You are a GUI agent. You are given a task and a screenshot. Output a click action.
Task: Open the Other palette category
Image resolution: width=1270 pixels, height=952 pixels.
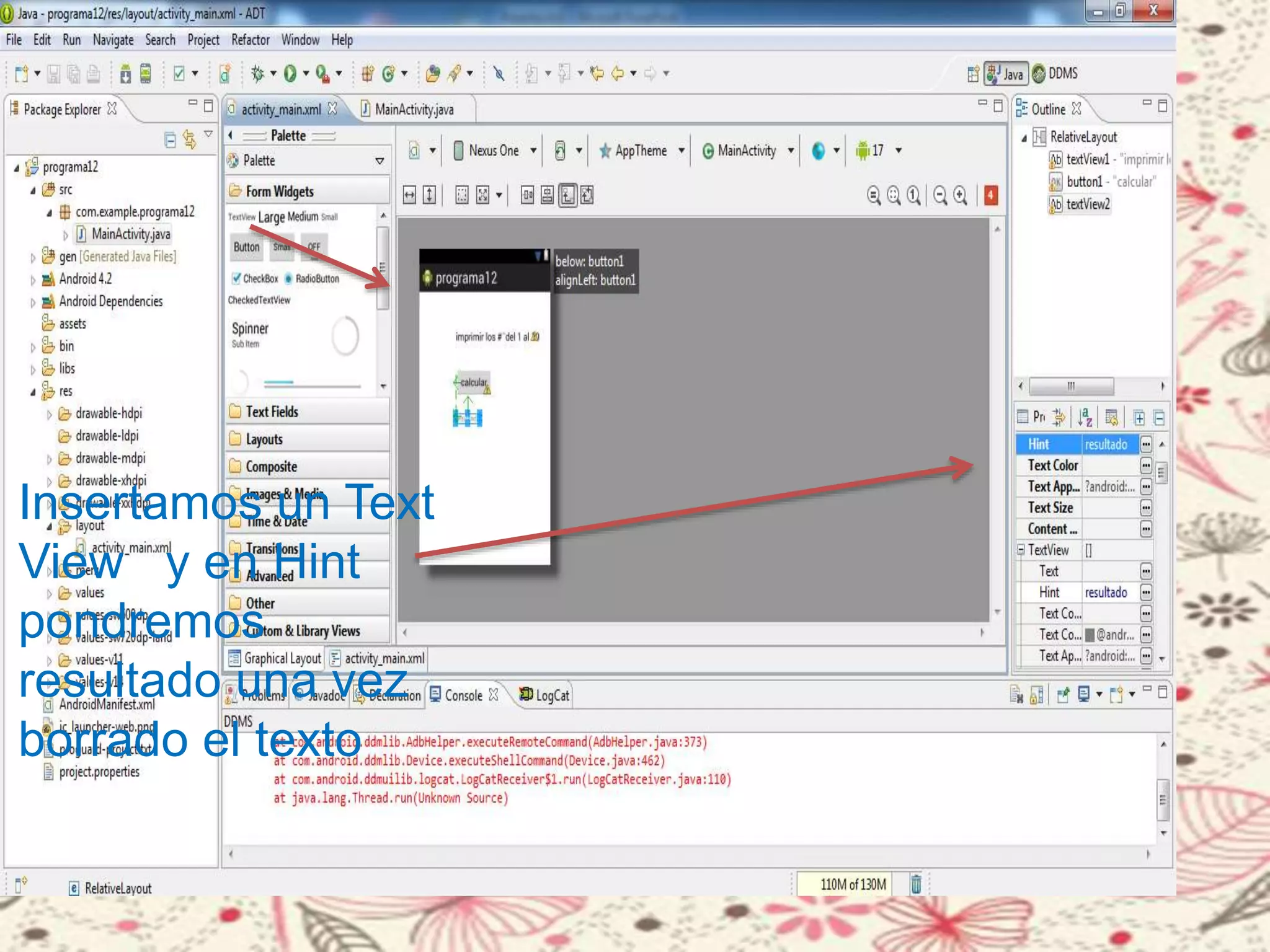308,603
